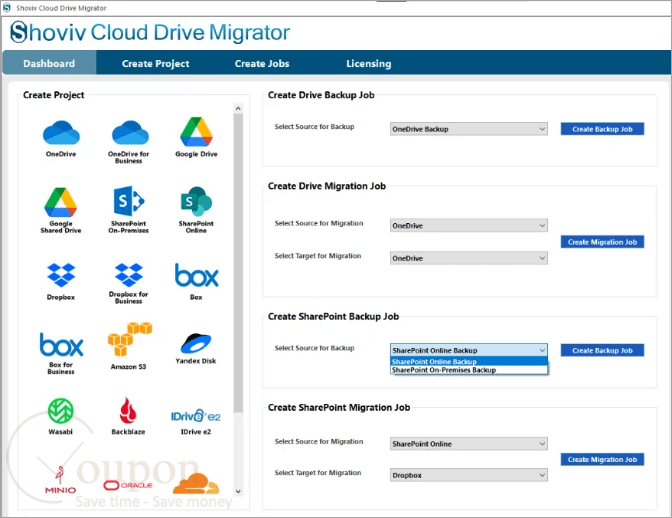This screenshot has width=672, height=518.
Task: Choose the orange Cloudflare cloud icon
Action: [x=196, y=483]
